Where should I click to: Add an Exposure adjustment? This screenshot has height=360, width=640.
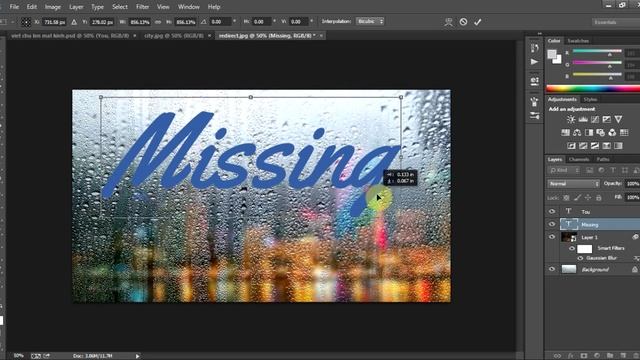pyautogui.click(x=607, y=119)
